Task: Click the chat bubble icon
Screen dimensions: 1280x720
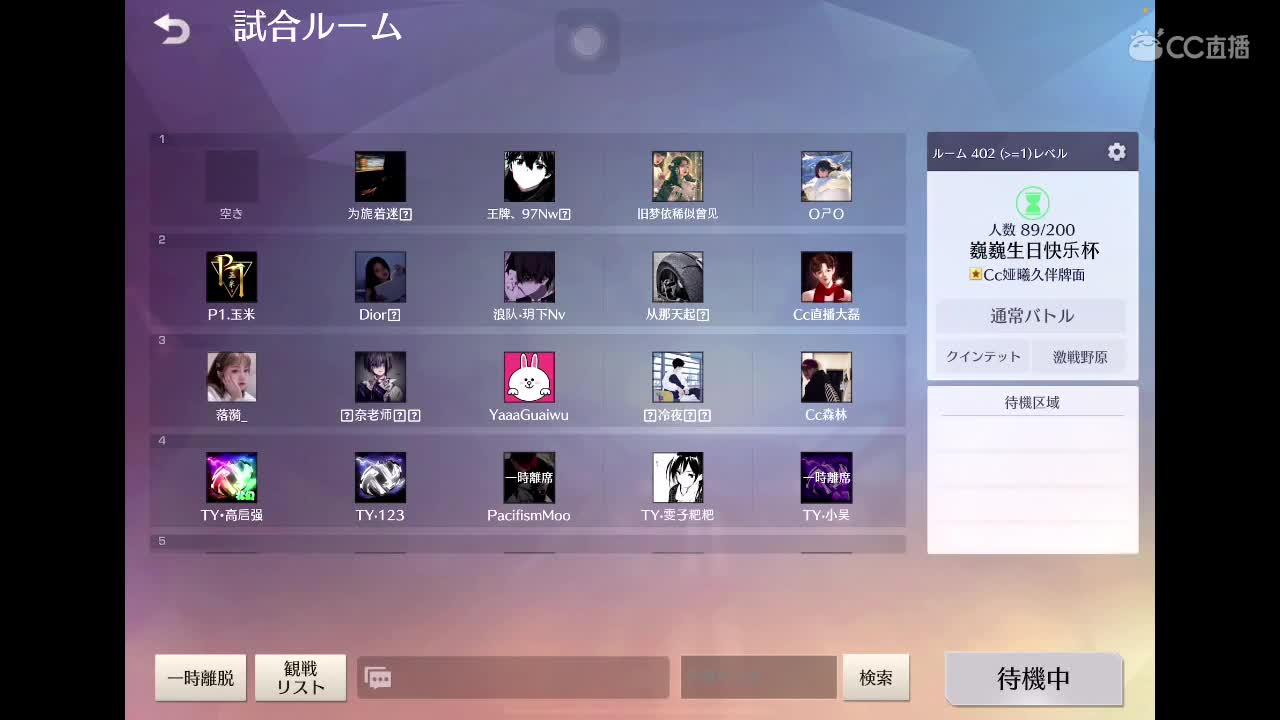Action: click(x=378, y=678)
